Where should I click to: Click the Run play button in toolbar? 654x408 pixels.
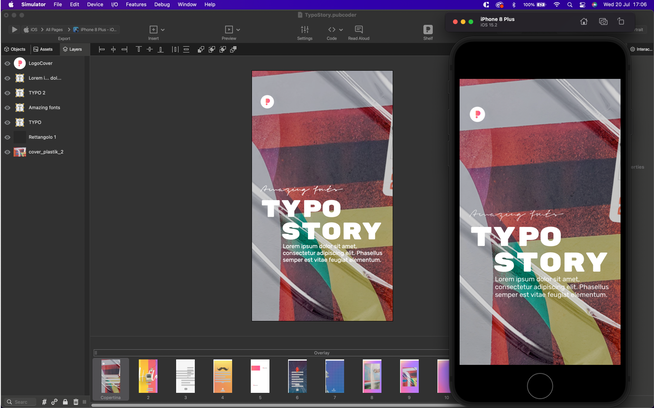tap(14, 30)
